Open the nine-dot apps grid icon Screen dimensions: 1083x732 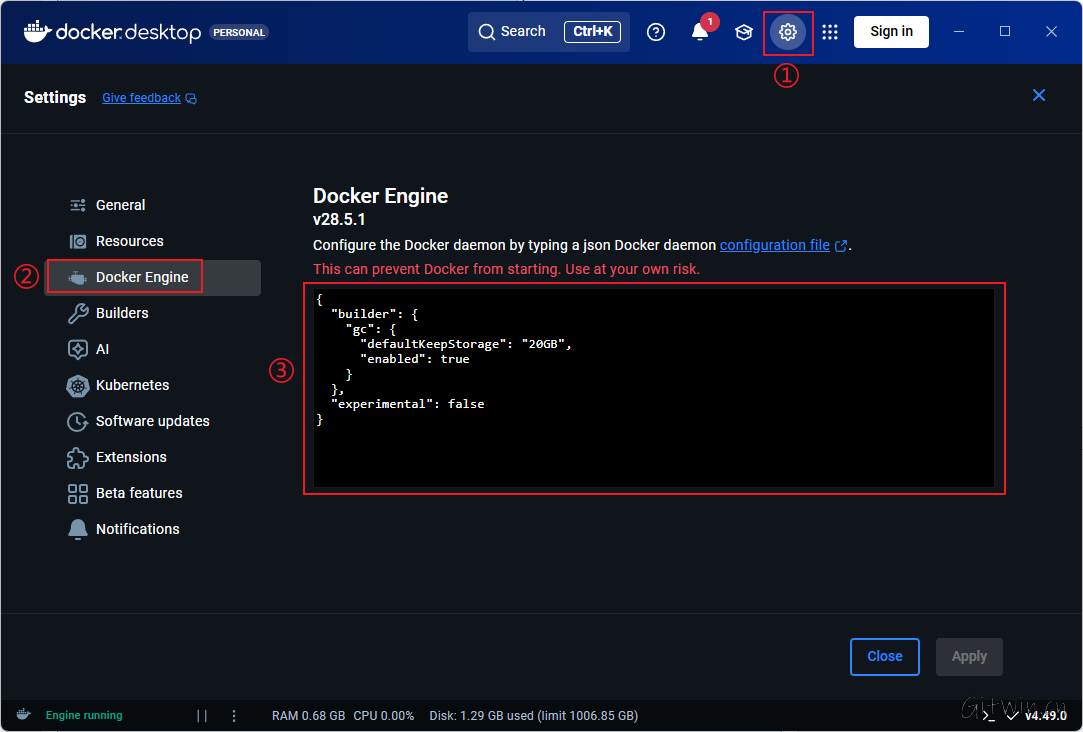[830, 32]
